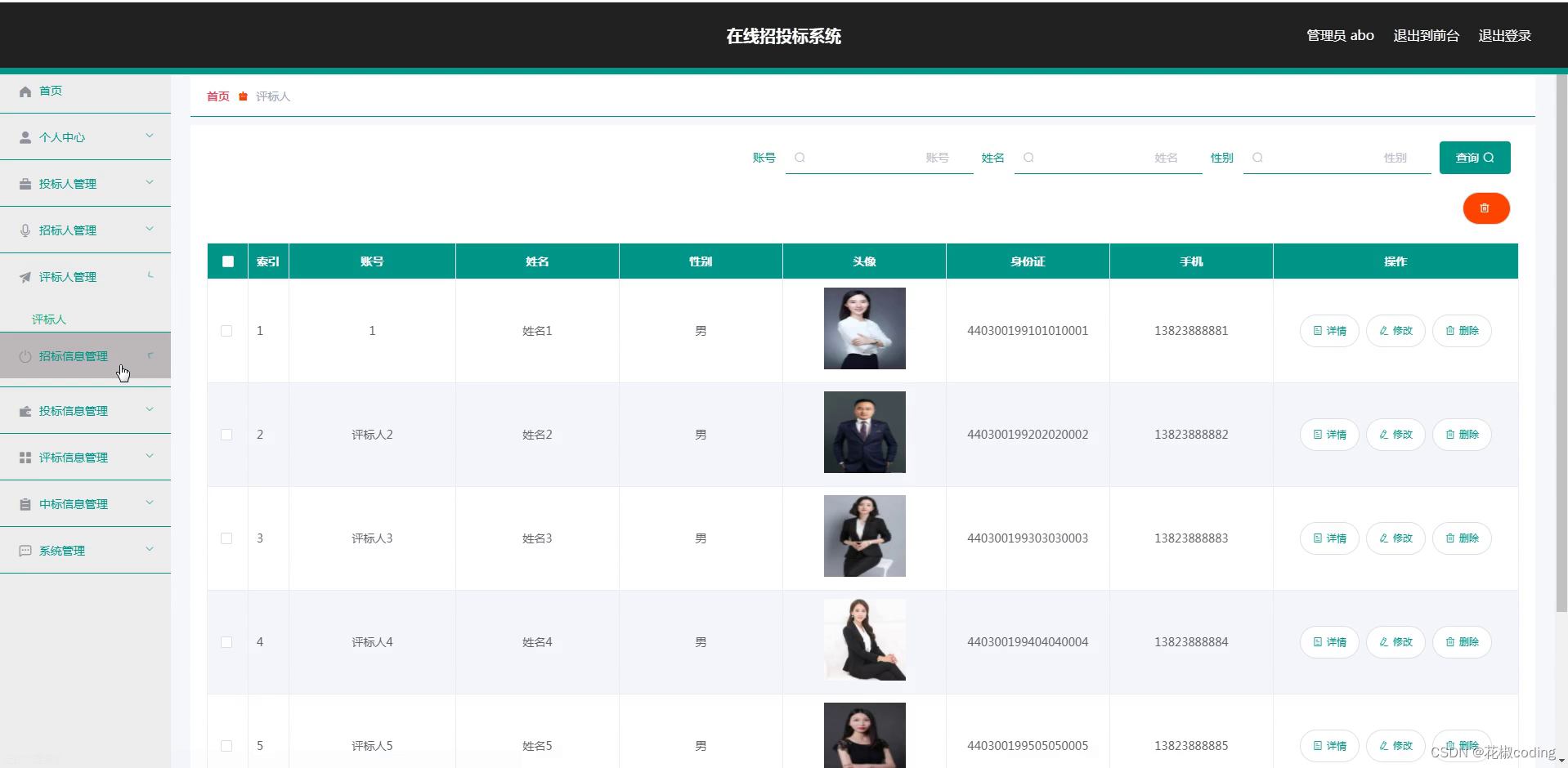This screenshot has width=1568, height=768.
Task: Click 退出到前台 in the top bar
Action: pos(1427,36)
